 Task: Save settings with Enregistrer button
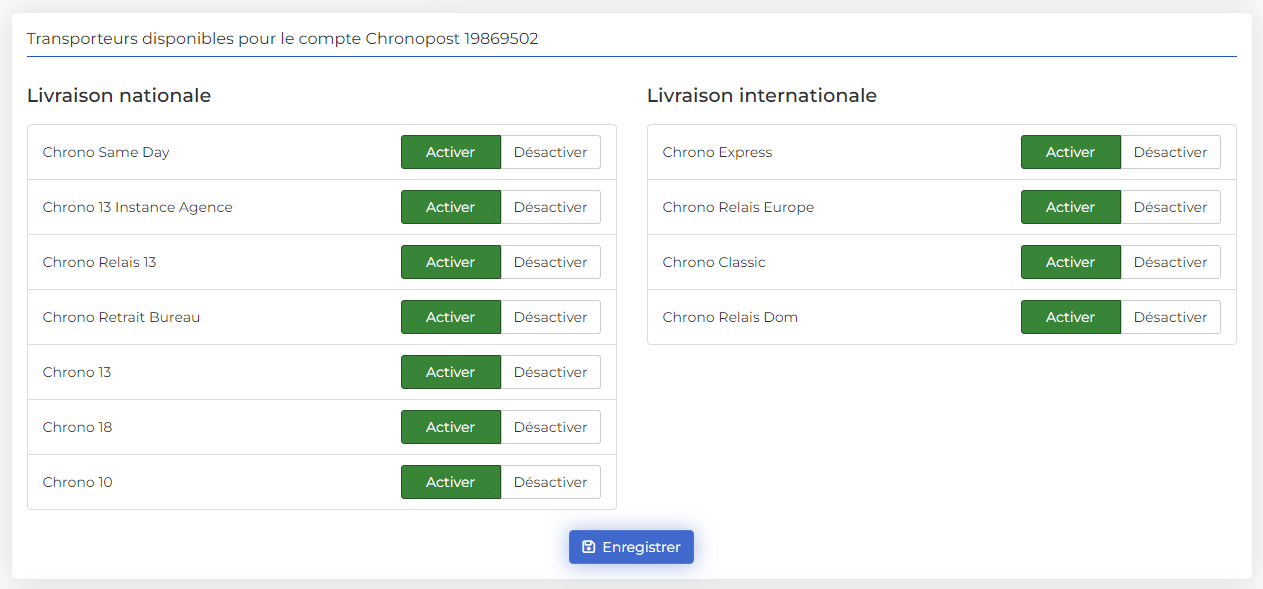point(631,547)
